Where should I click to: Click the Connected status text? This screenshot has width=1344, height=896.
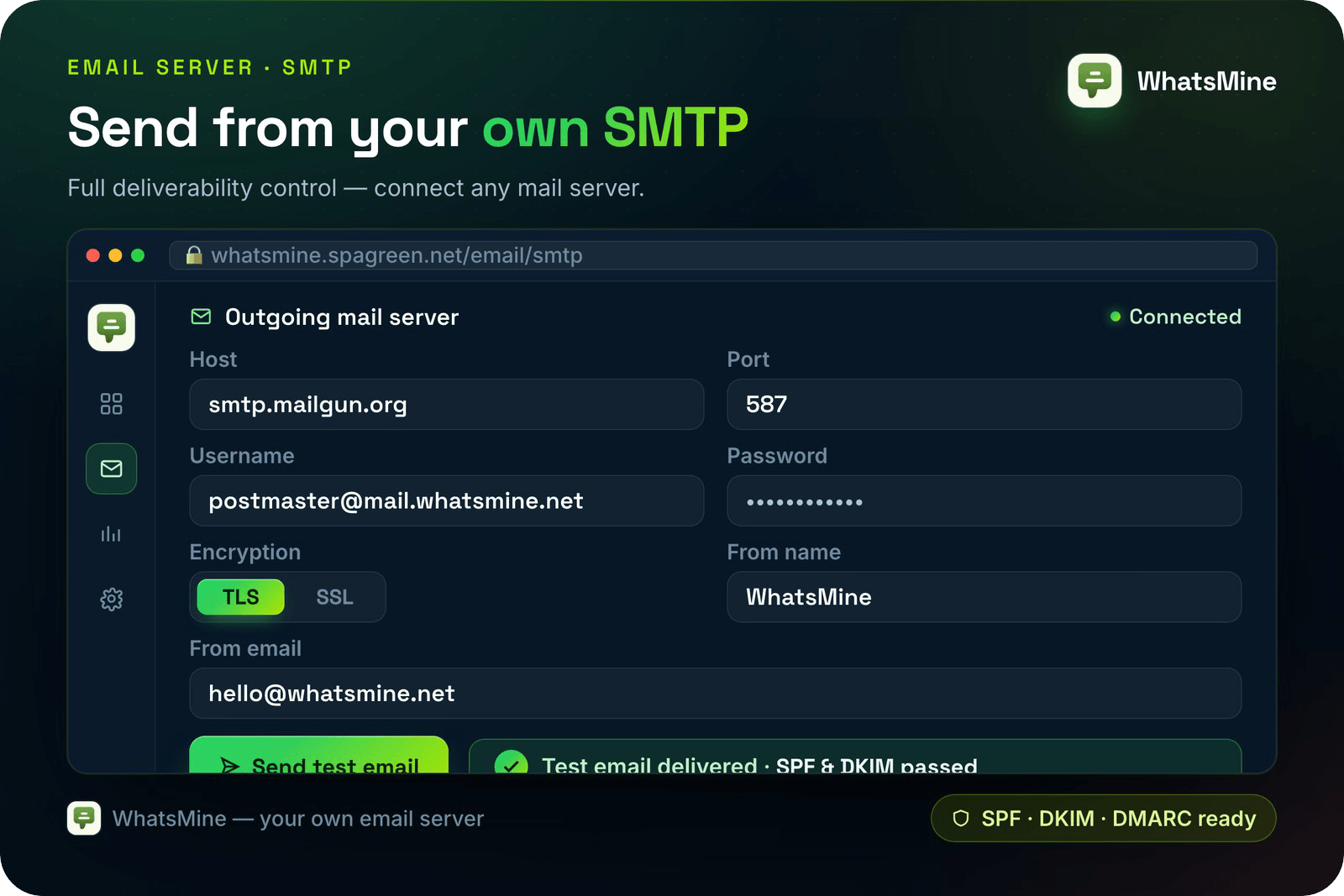tap(1184, 317)
